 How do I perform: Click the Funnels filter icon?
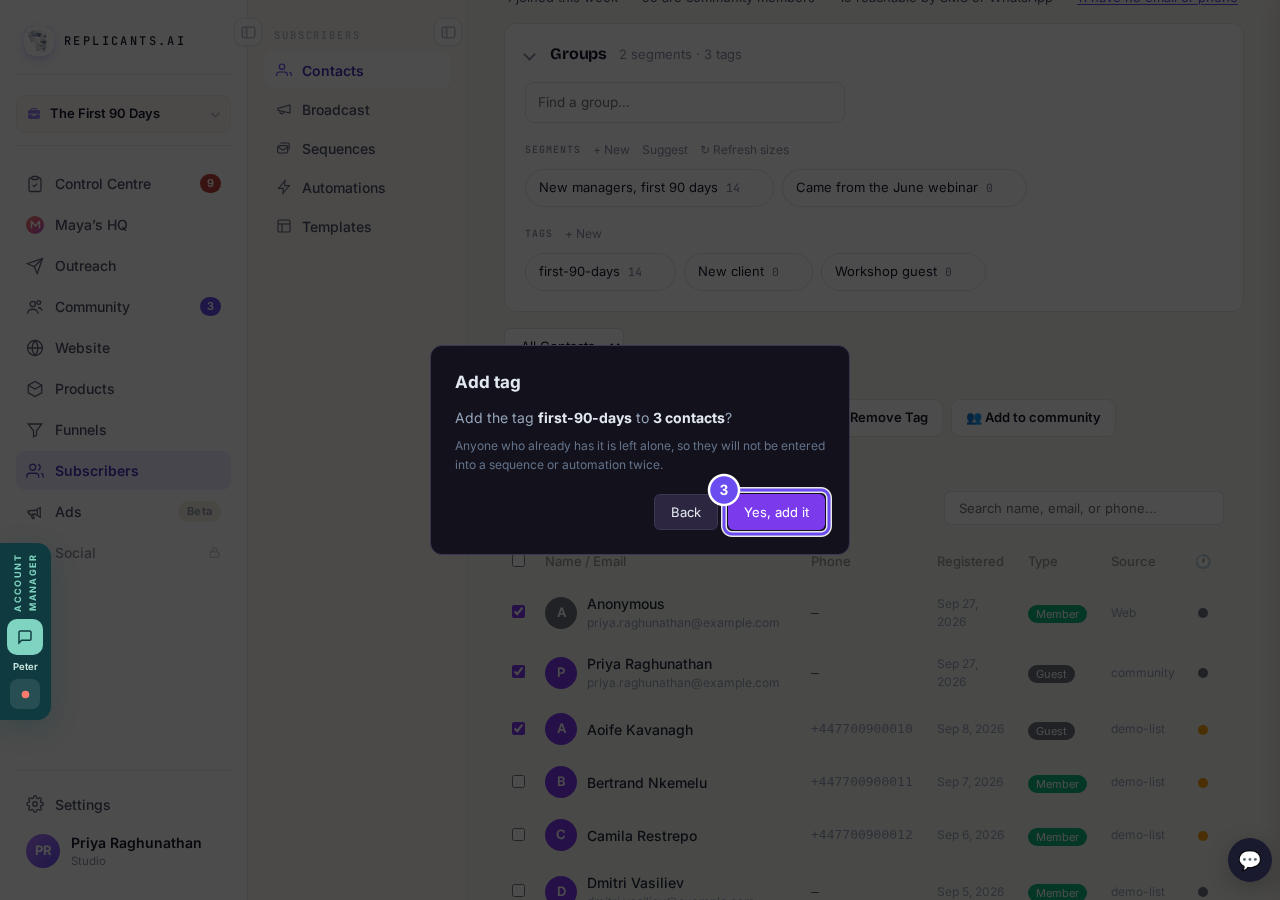pos(35,430)
